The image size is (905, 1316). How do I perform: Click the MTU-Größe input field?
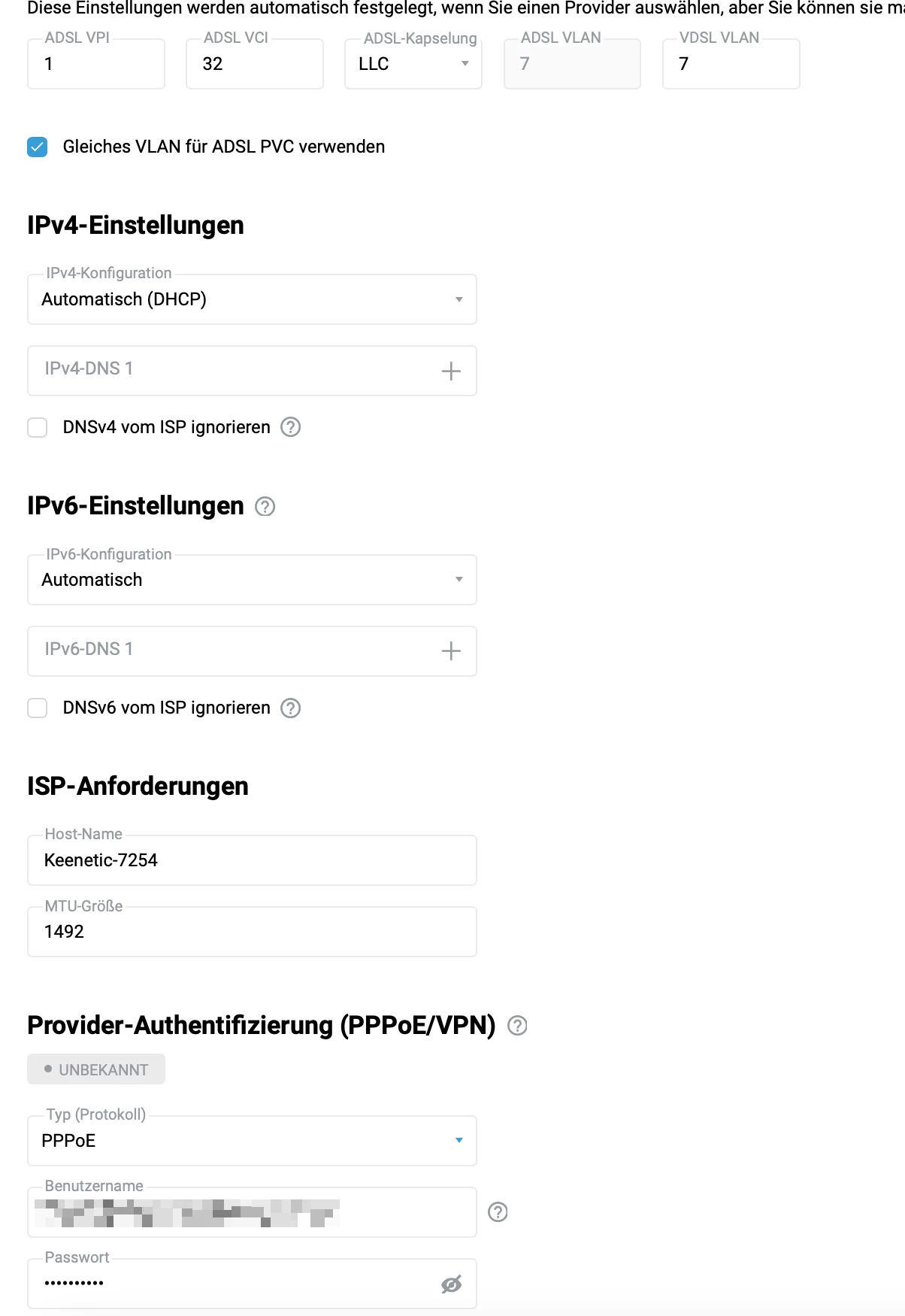point(252,932)
